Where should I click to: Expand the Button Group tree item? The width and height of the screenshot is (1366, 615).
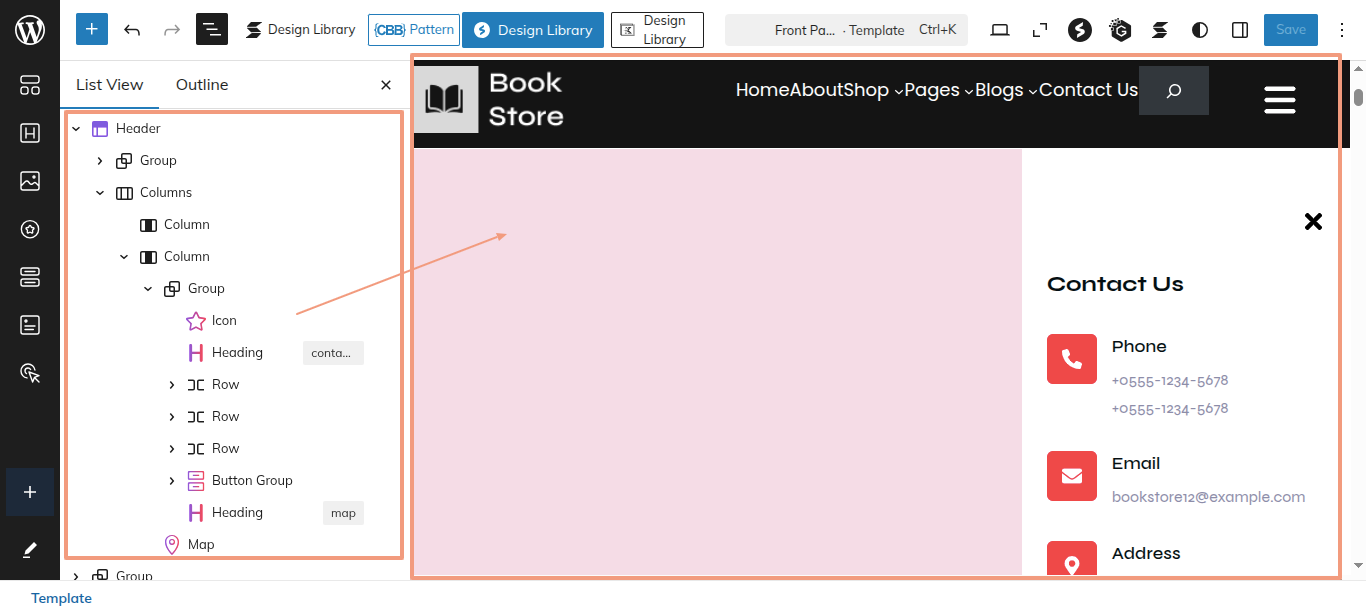pyautogui.click(x=172, y=481)
